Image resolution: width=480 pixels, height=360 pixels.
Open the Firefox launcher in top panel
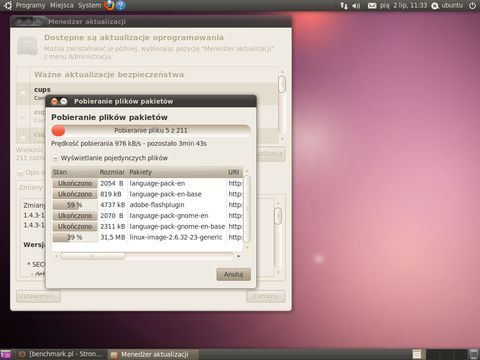(109, 5)
